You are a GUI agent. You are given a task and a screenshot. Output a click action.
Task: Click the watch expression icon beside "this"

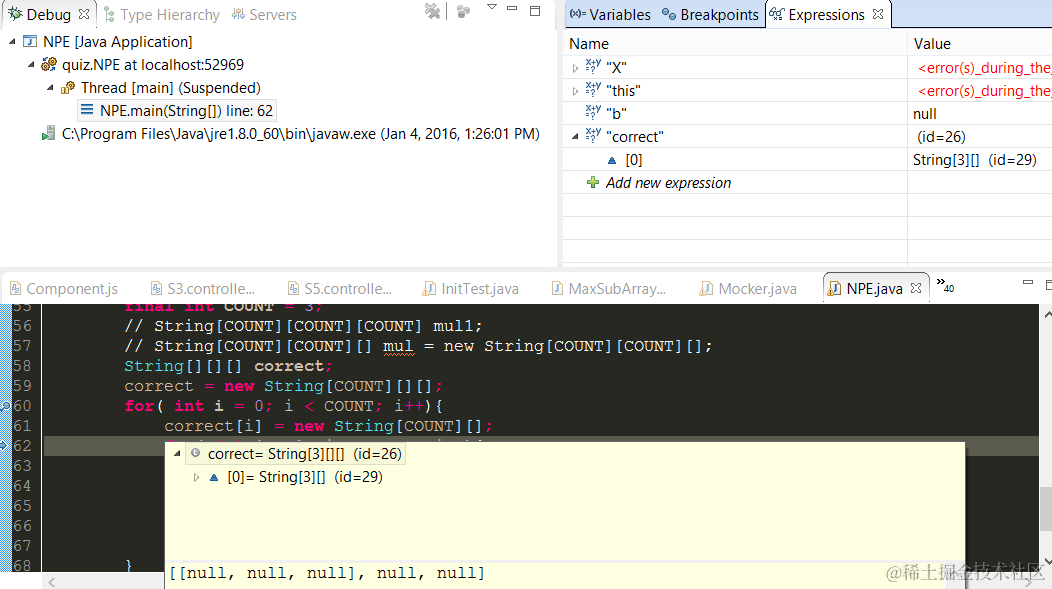[593, 89]
